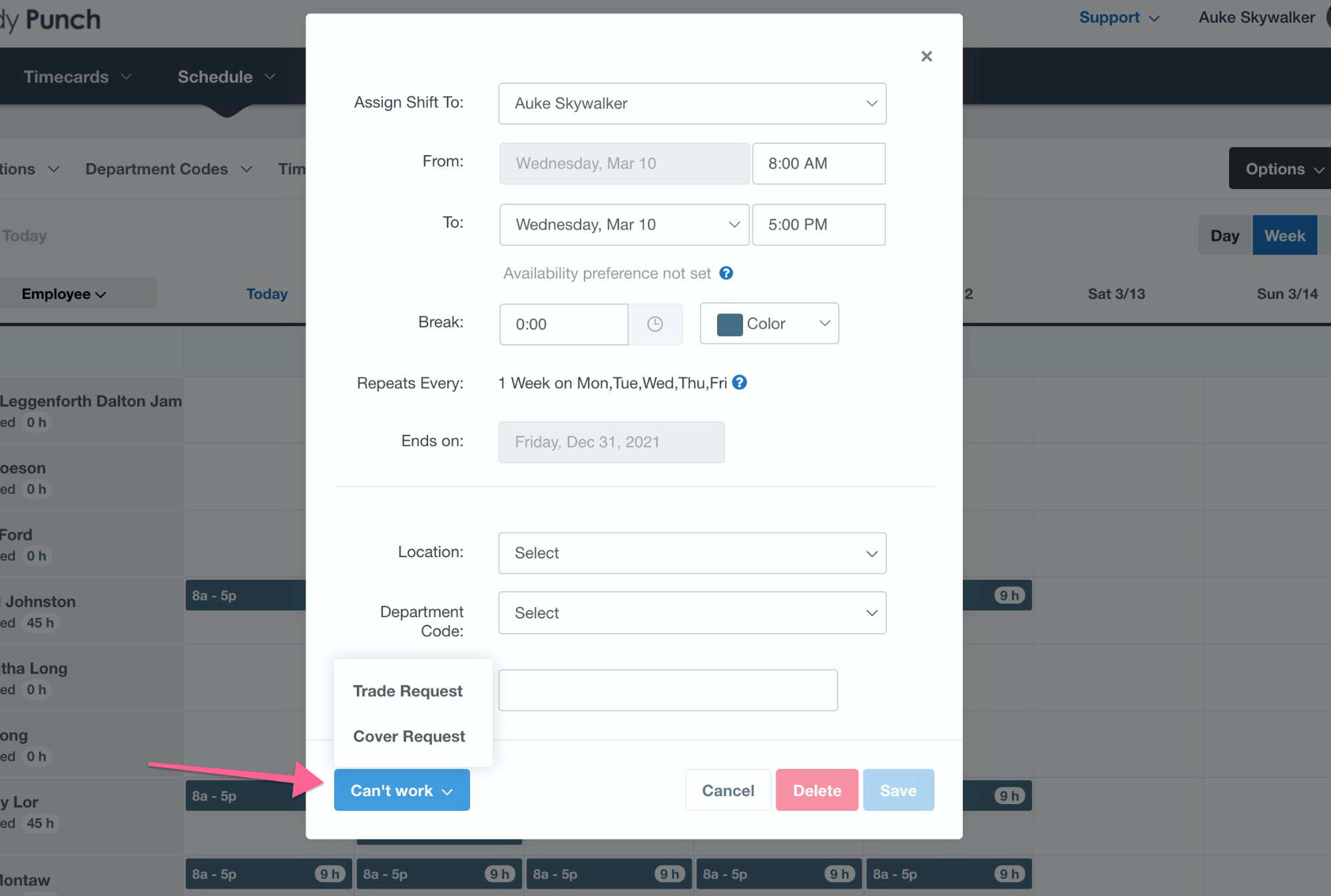Delete the shift

816,790
